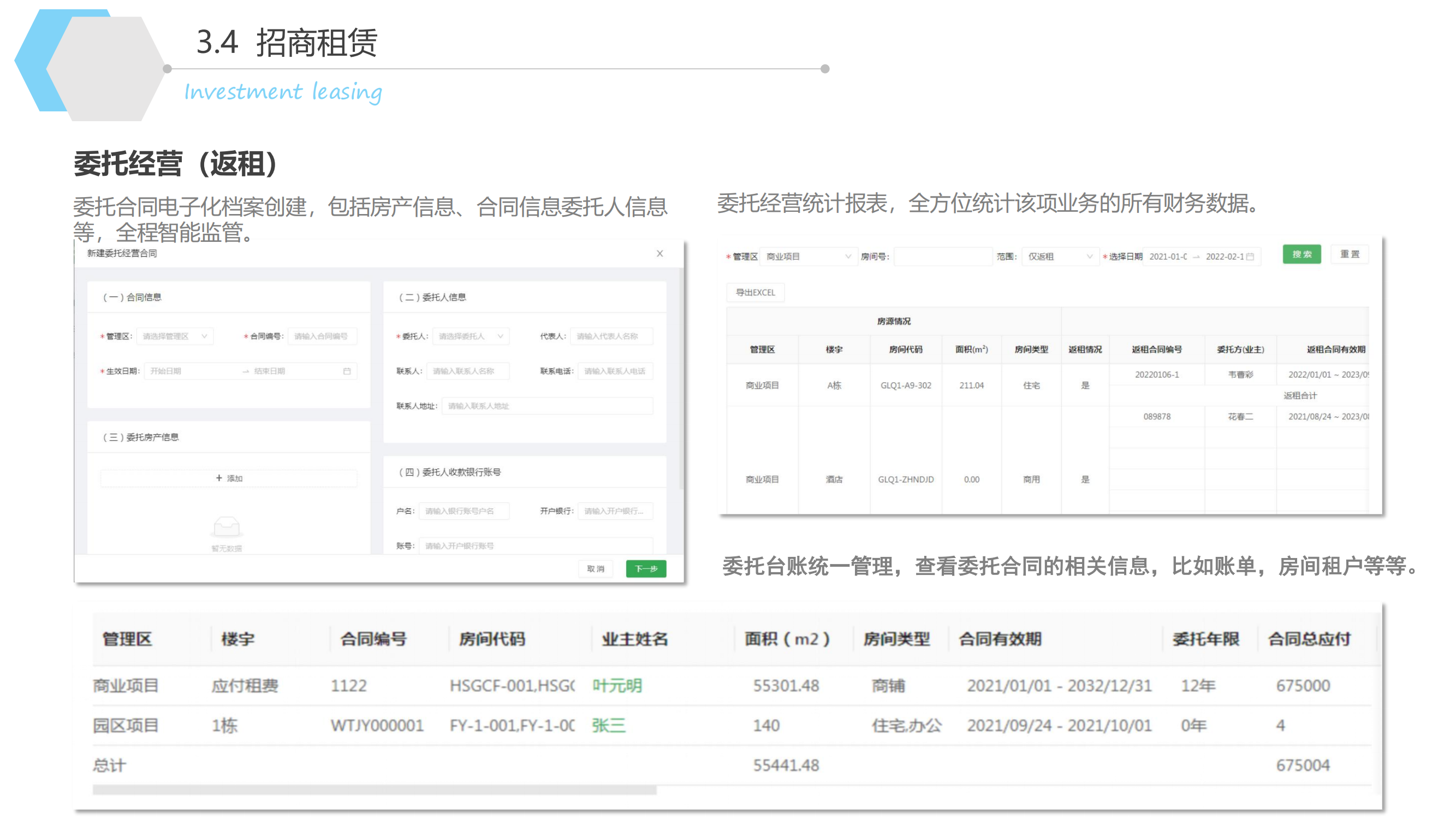Click the green 下一步 button
1456x819 pixels.
click(x=645, y=568)
